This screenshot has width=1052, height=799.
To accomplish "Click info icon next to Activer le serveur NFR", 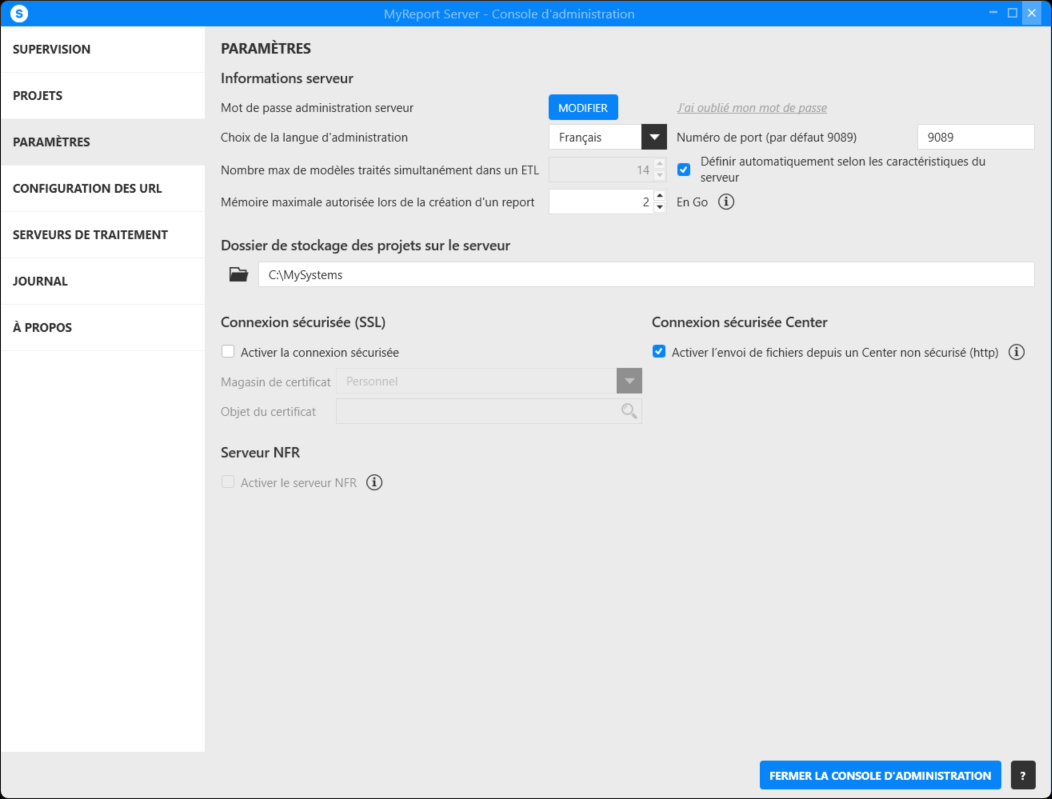I will 374,483.
